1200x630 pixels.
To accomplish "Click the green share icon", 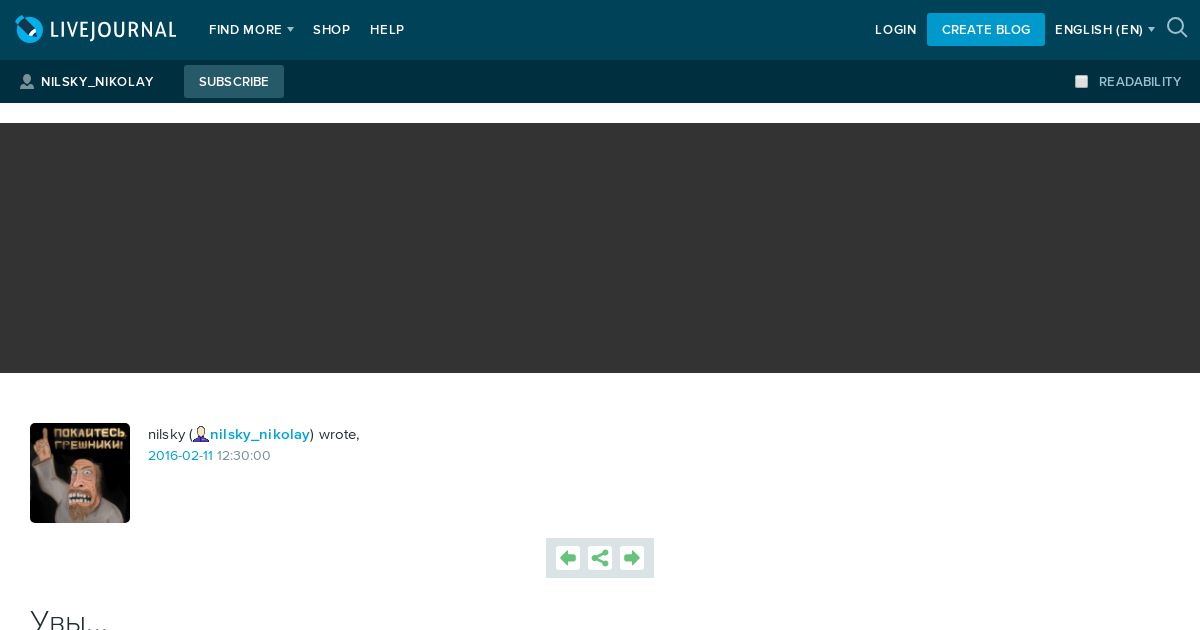I will click(x=600, y=558).
